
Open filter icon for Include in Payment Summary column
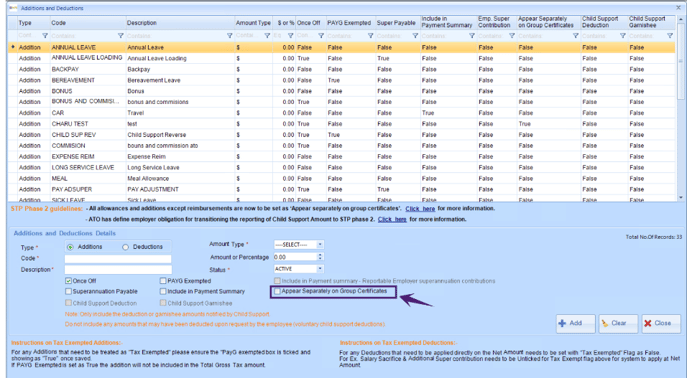[471, 35]
